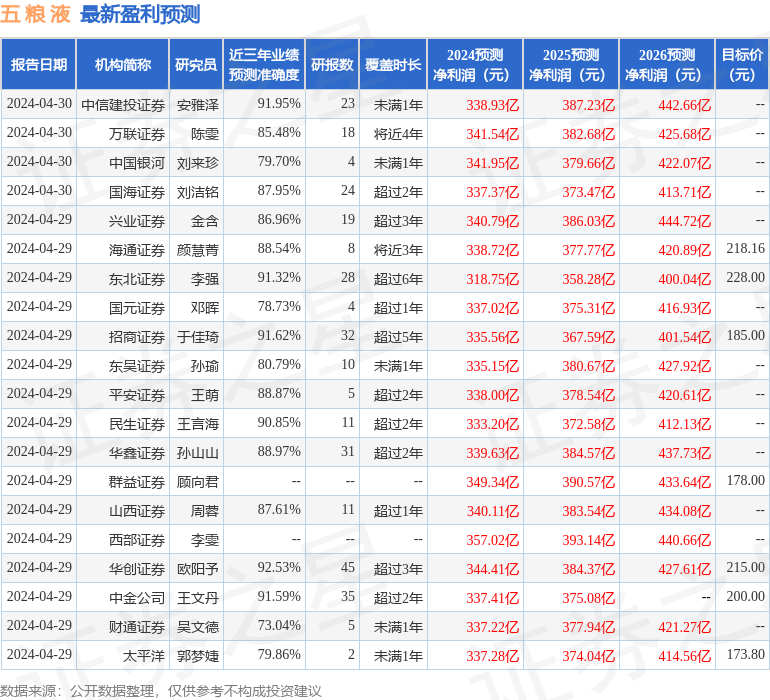Click researcher name 王言海
The image size is (770, 700).
(x=197, y=424)
